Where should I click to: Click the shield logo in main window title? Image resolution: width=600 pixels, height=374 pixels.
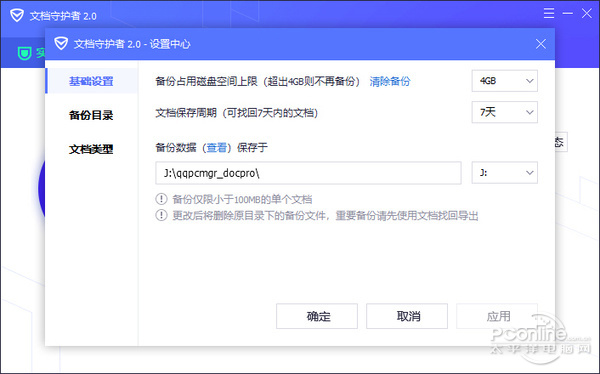pos(17,16)
